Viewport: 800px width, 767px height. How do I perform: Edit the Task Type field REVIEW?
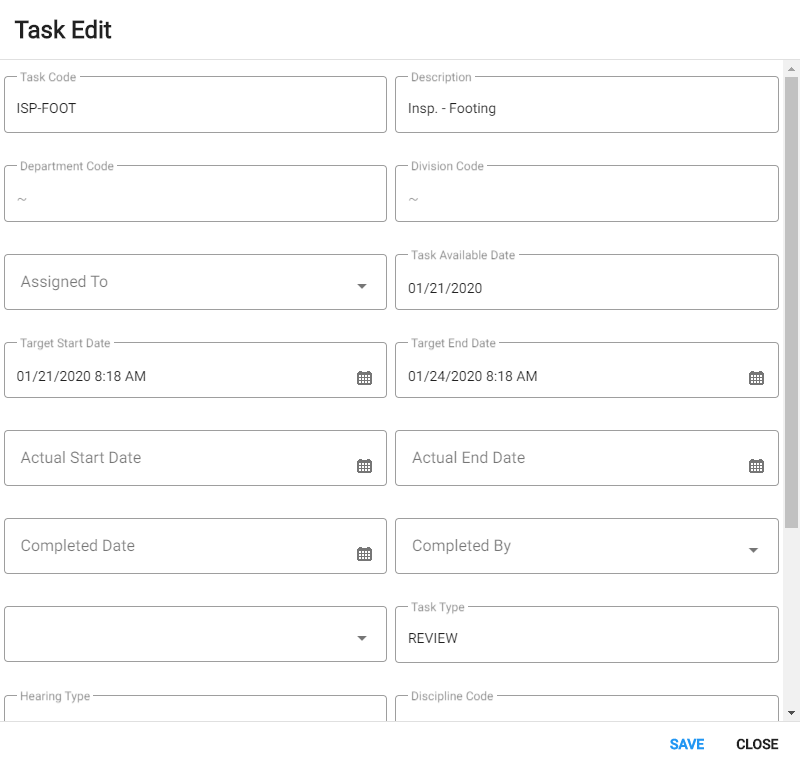click(587, 634)
